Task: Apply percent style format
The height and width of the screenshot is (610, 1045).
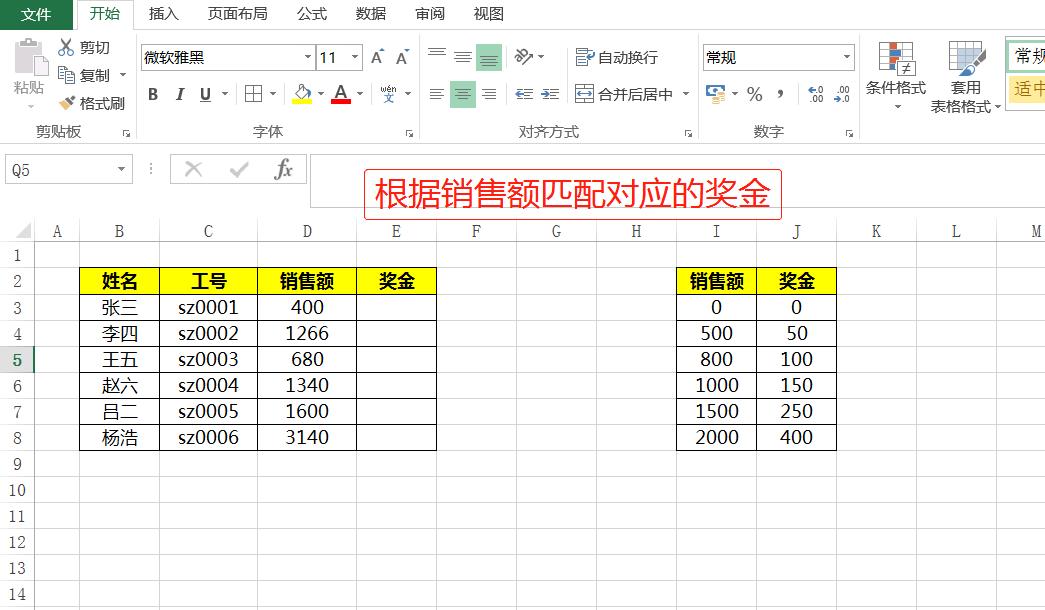Action: [754, 94]
